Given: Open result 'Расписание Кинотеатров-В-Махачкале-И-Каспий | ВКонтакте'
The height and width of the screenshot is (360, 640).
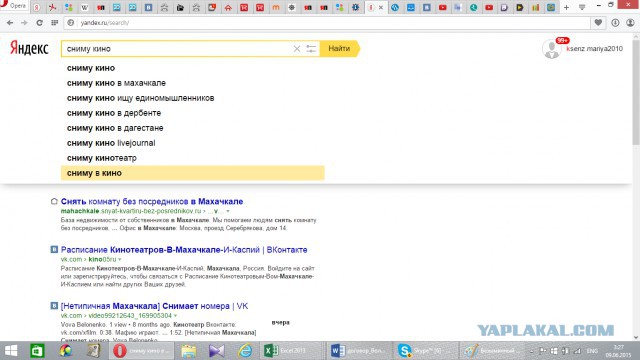Looking at the screenshot, I should pos(184,250).
